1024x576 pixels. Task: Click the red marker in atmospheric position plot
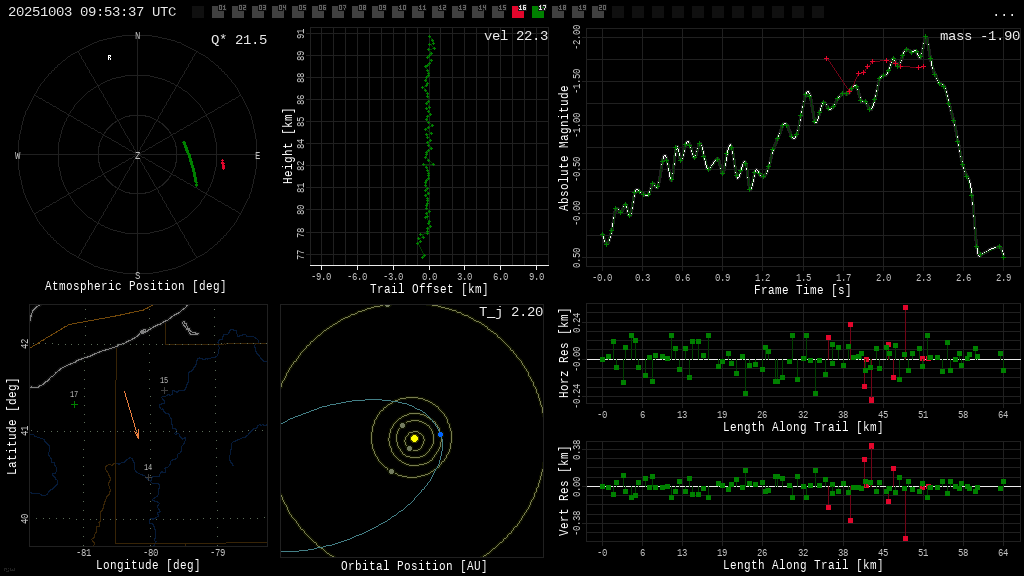pyautogui.click(x=223, y=164)
